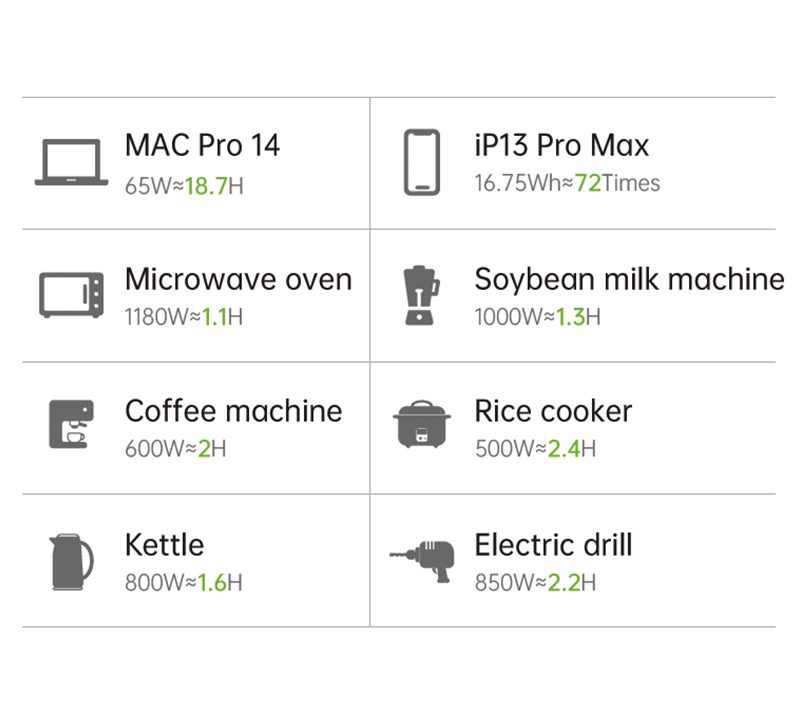Click the 850W≈2.2H runtime text

coord(535,582)
